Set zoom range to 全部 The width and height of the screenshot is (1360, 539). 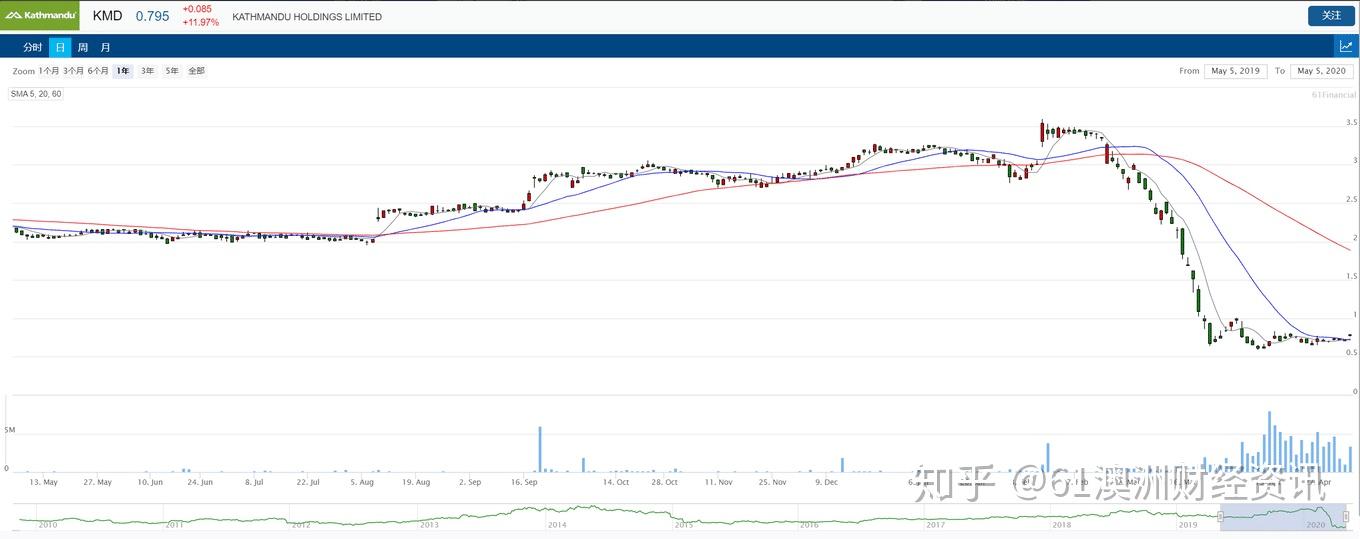coord(197,71)
